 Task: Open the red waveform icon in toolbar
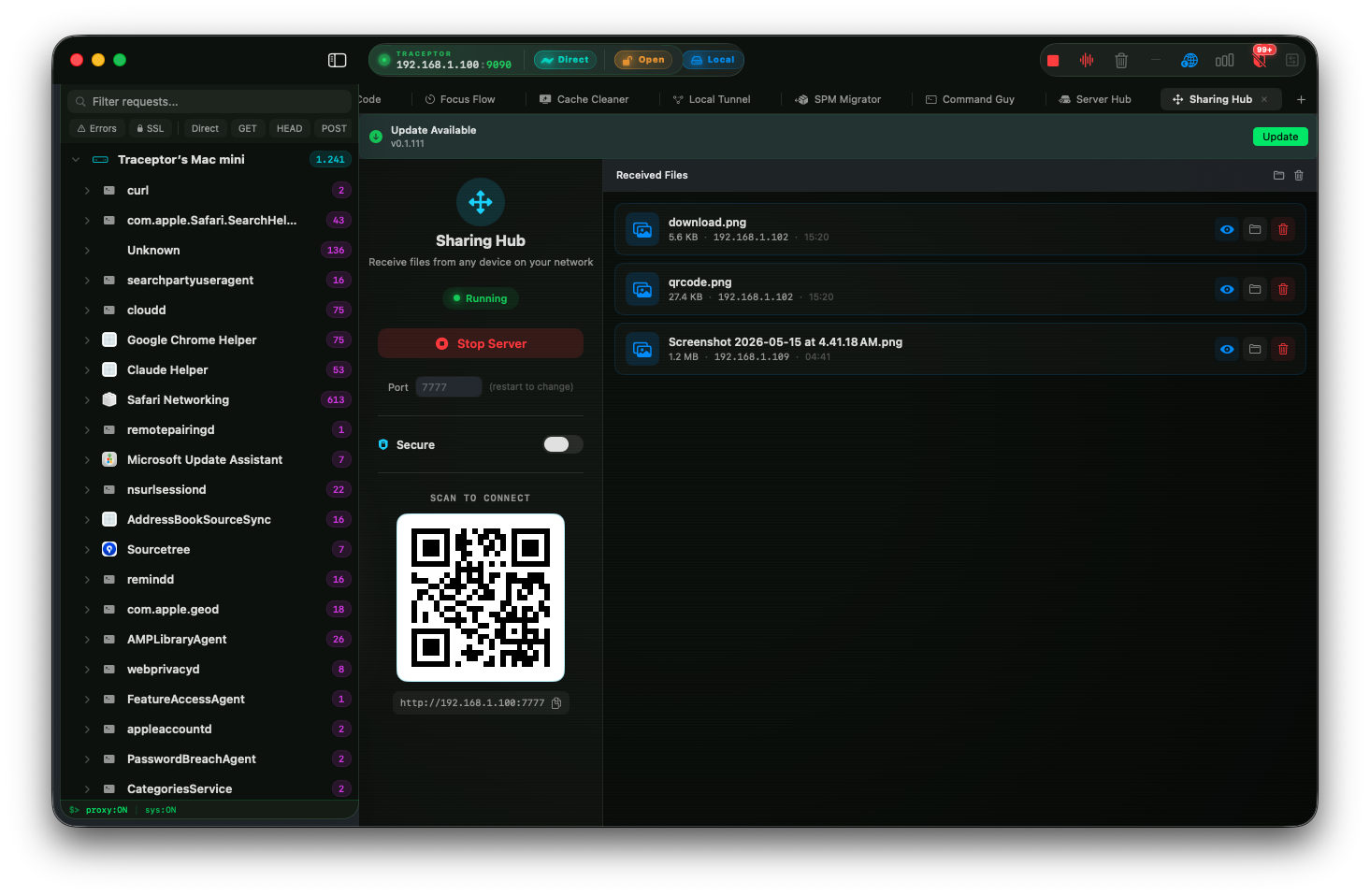1087,60
